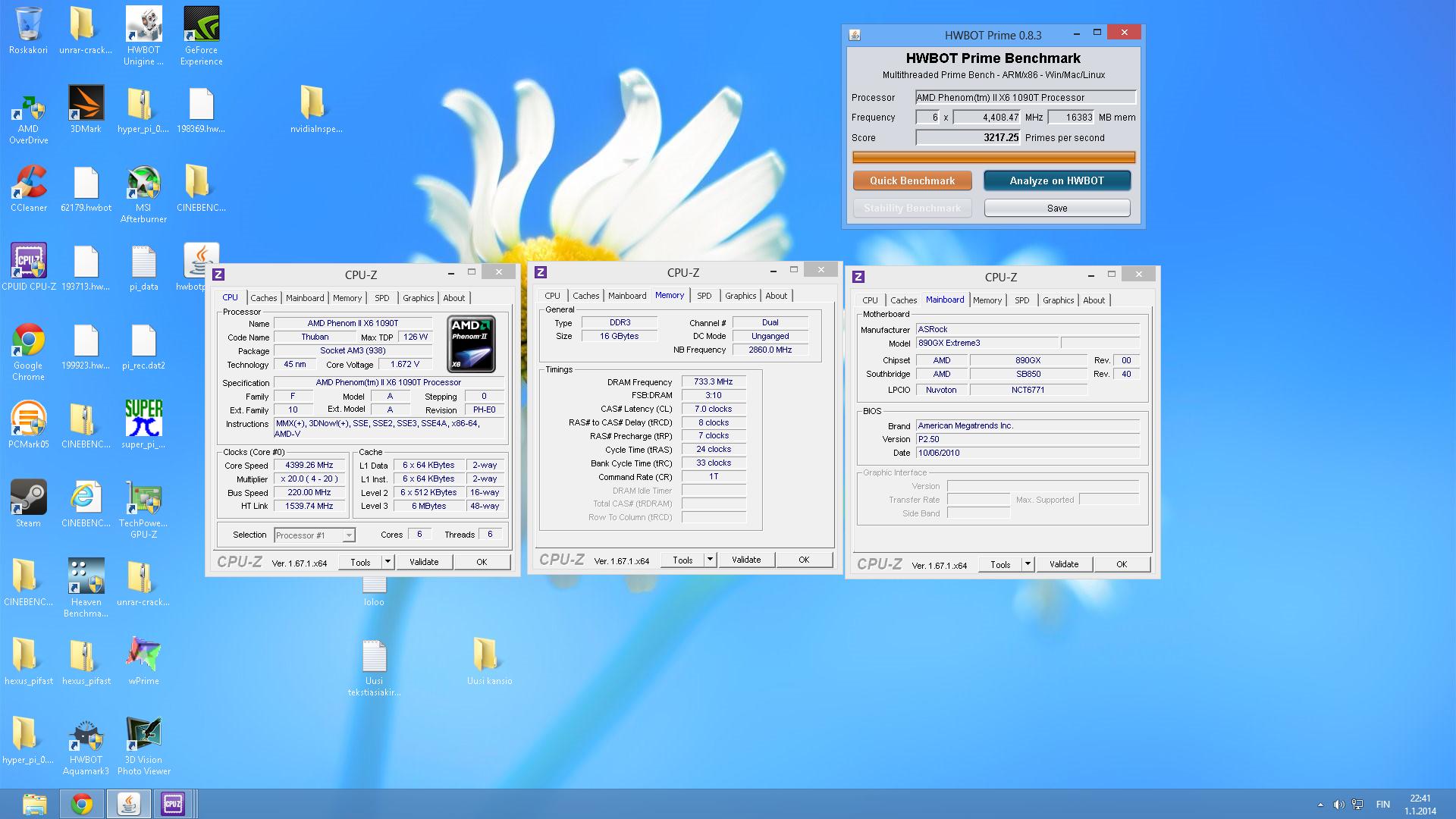Launch Google Chrome from desktop
This screenshot has width=1456, height=819.
point(28,351)
